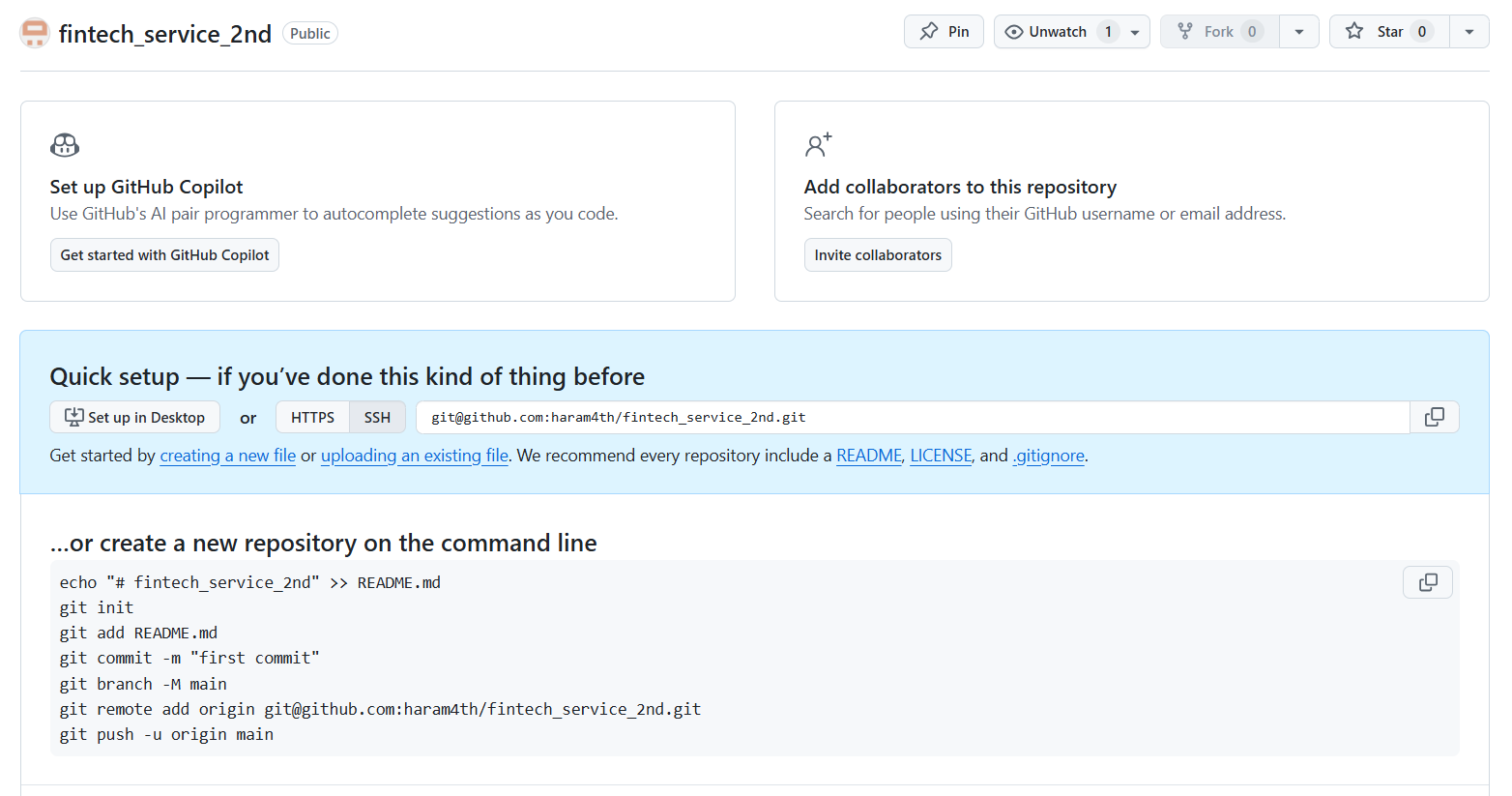This screenshot has height=796, width=1512.
Task: Click the 'create a new repository on the command line' heading
Action: point(324,543)
